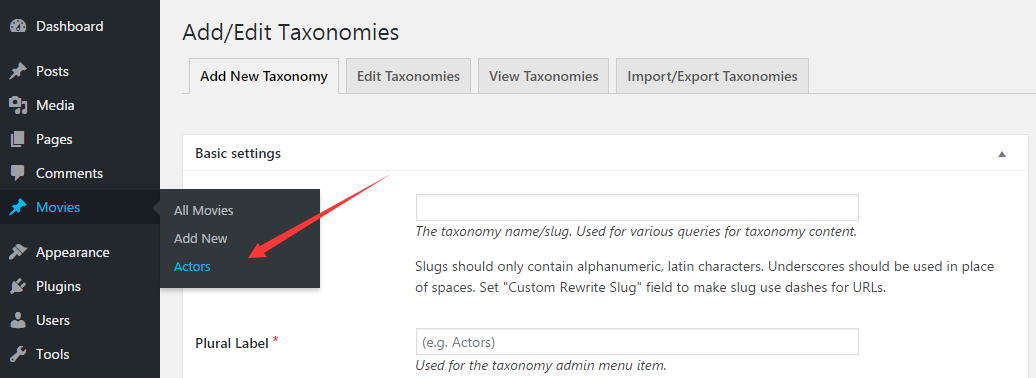Collapse the Basic settings panel arrow

1002,154
